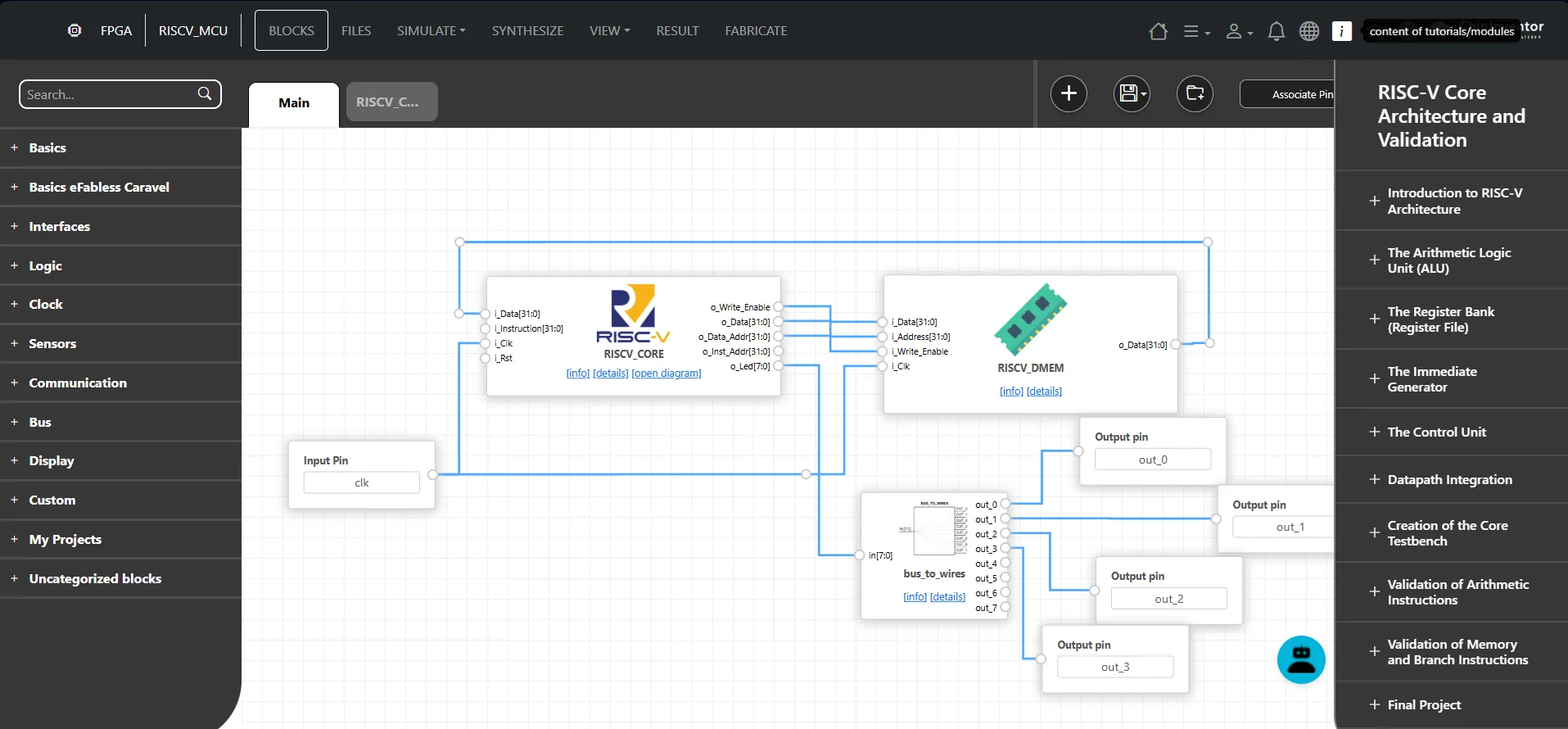1568x729 pixels.
Task: Expand the Clock category
Action: (120, 305)
